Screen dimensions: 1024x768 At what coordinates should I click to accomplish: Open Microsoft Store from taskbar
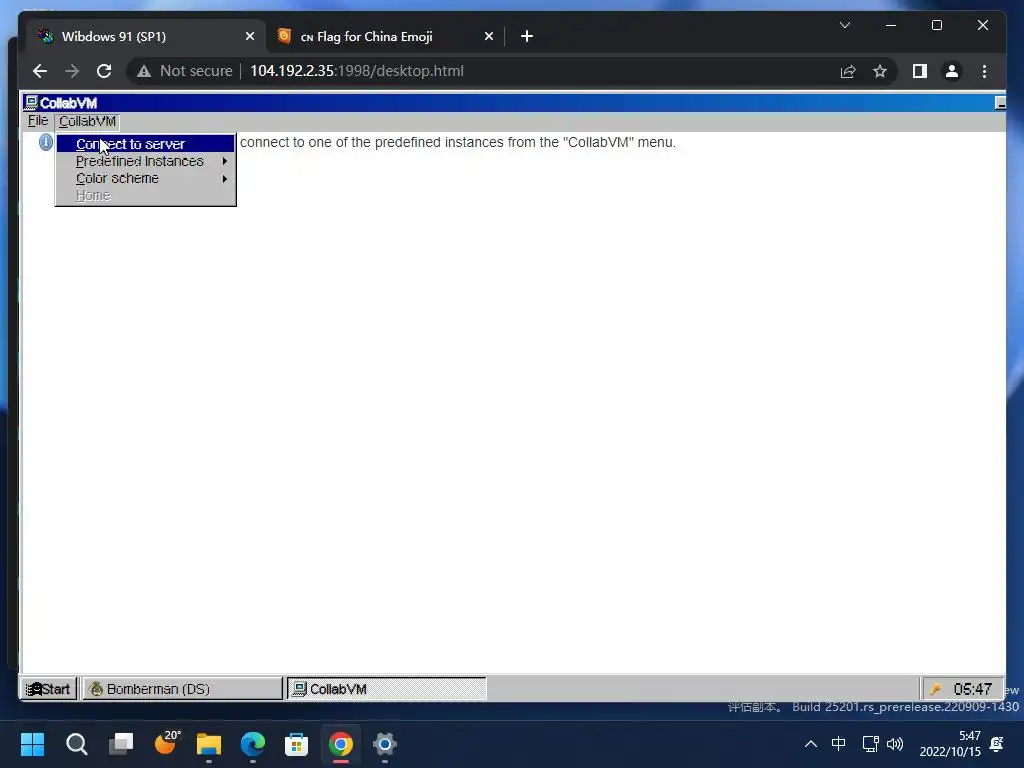click(x=296, y=744)
